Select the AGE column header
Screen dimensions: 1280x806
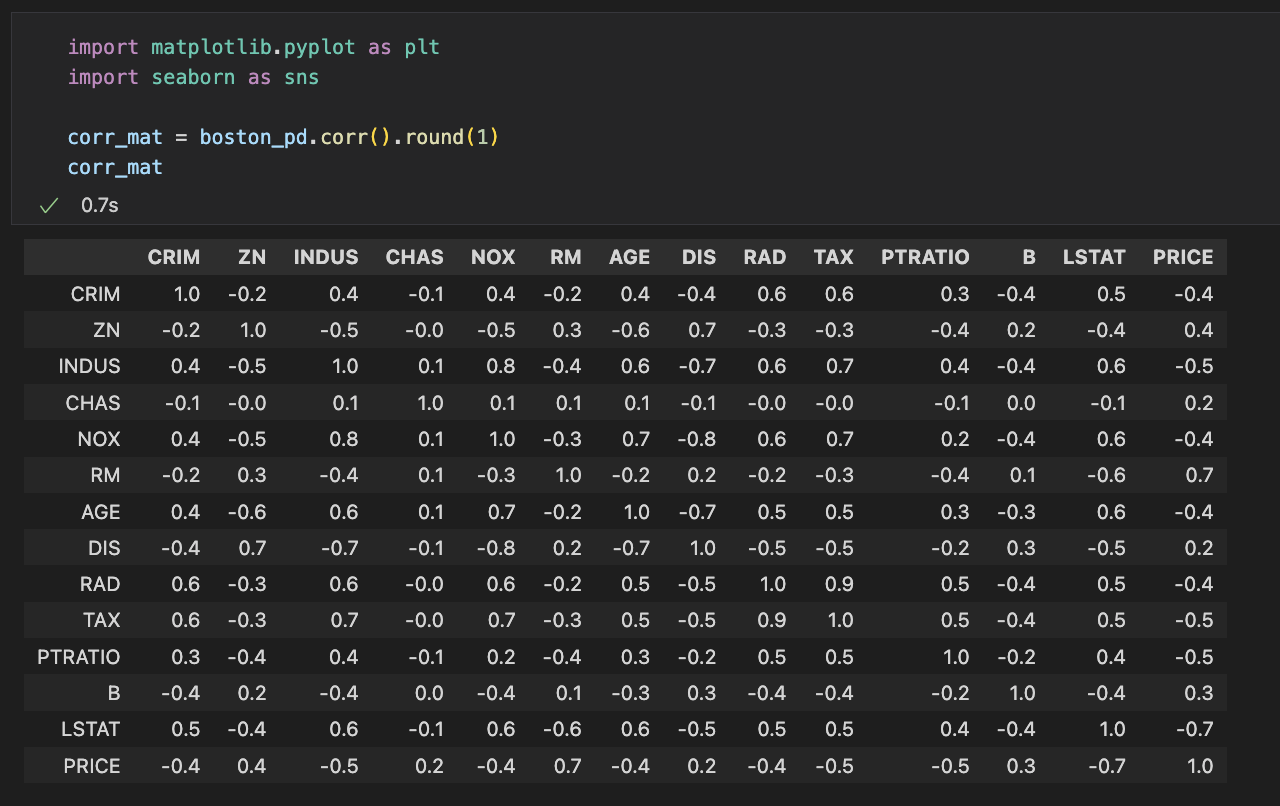pos(630,257)
